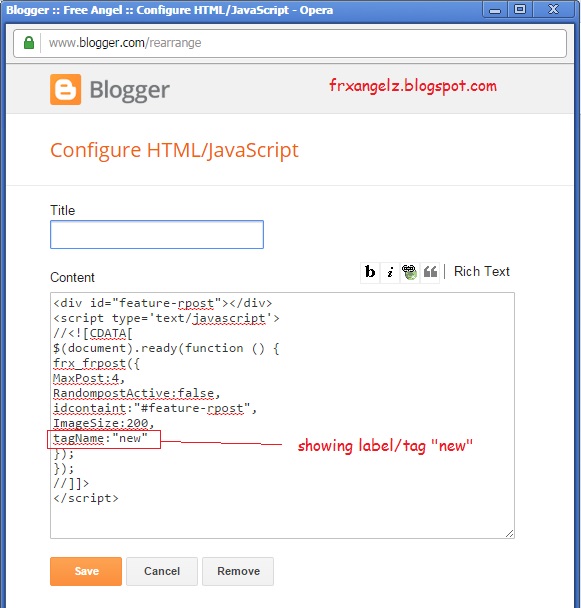This screenshot has height=608, width=581.
Task: Click the Title field label
Action: point(62,210)
